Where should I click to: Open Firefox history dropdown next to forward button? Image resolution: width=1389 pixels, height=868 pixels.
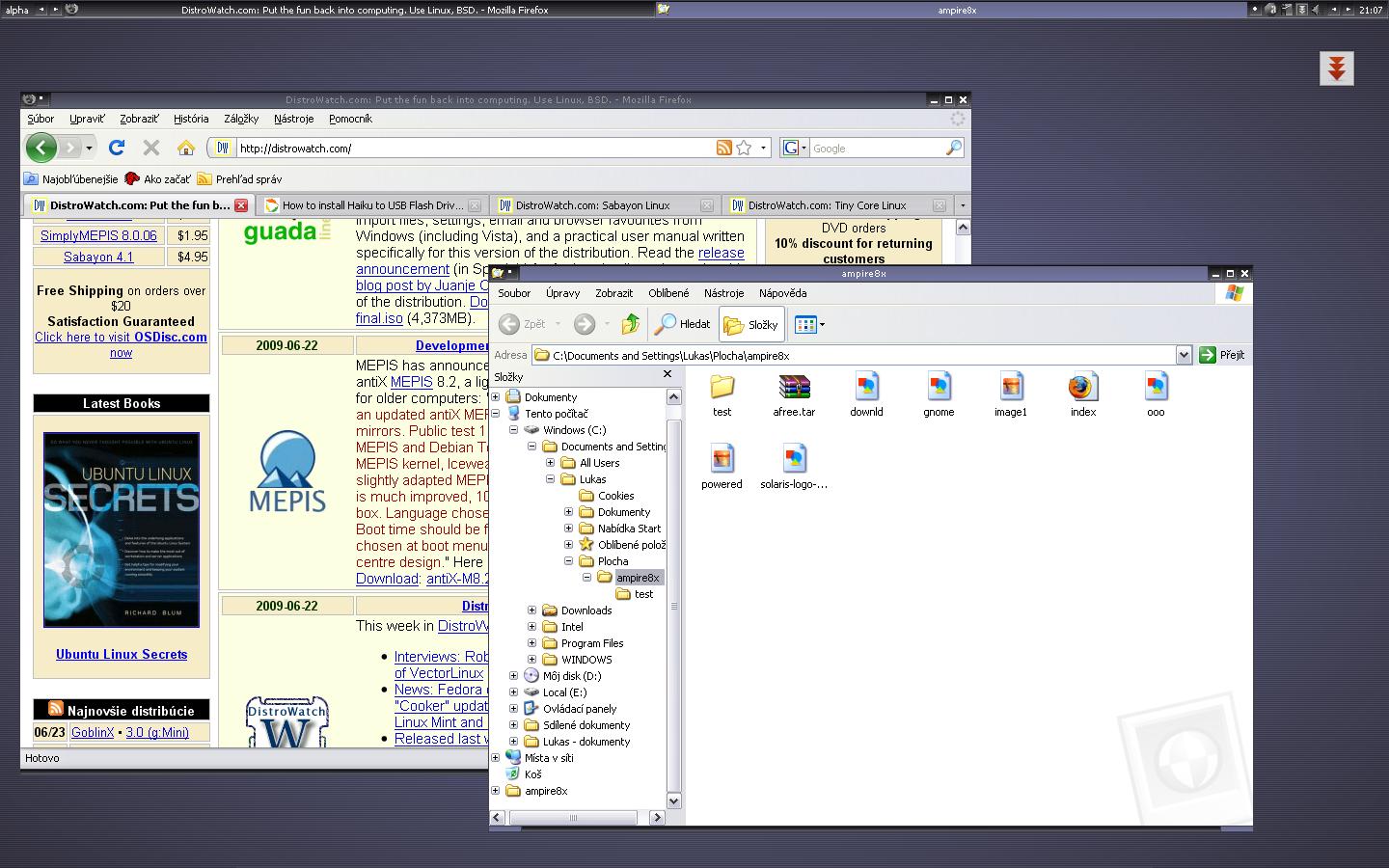point(89,148)
